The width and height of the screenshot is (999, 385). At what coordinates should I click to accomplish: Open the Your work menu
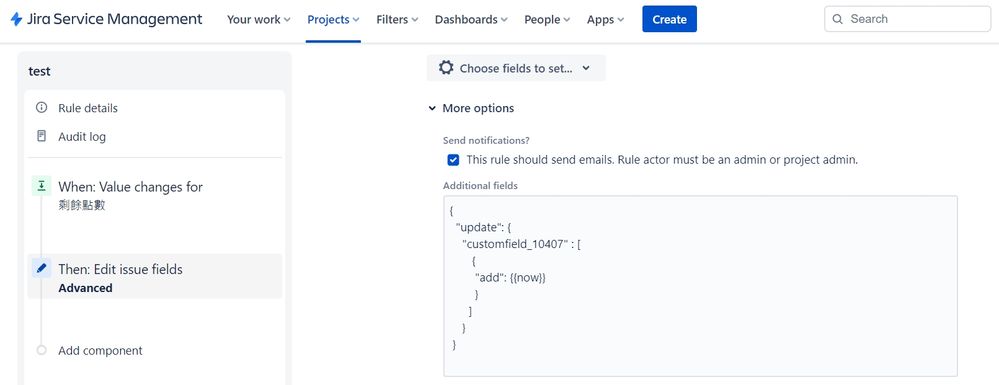[259, 20]
